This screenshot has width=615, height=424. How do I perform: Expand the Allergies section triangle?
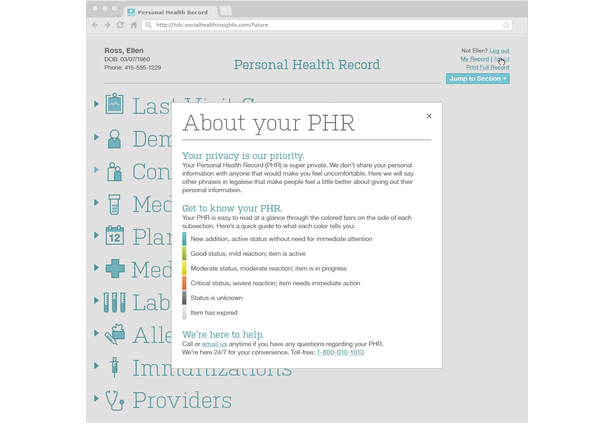pyautogui.click(x=96, y=333)
